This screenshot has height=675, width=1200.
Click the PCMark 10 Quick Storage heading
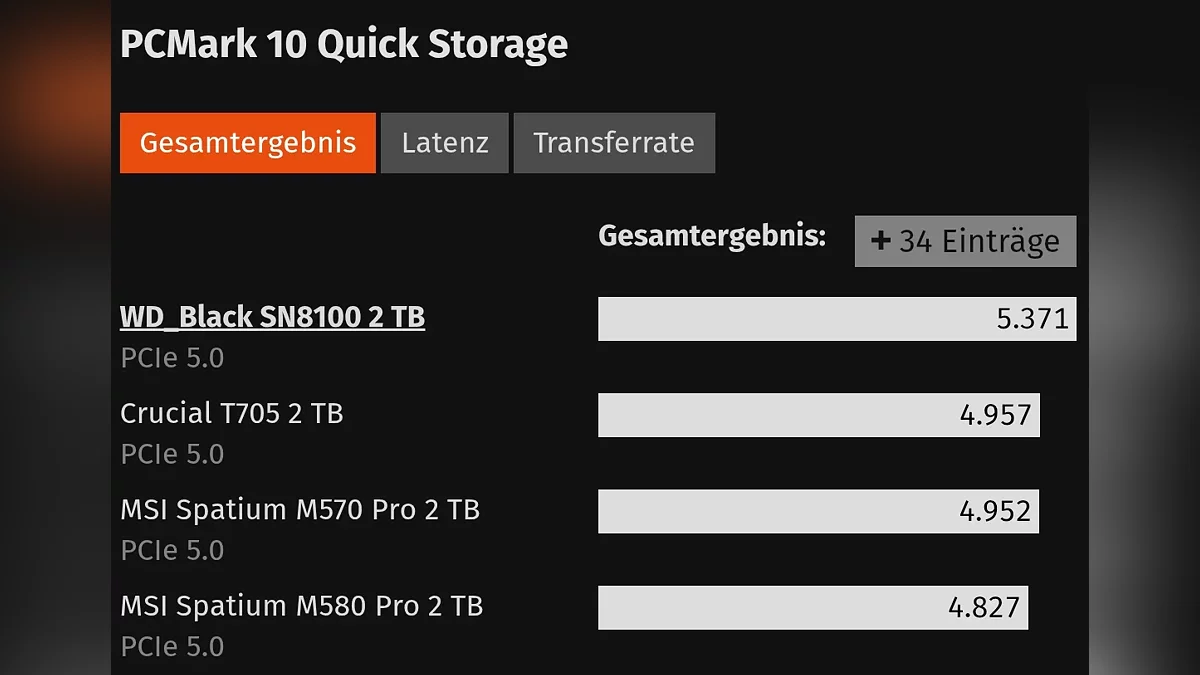pos(344,44)
